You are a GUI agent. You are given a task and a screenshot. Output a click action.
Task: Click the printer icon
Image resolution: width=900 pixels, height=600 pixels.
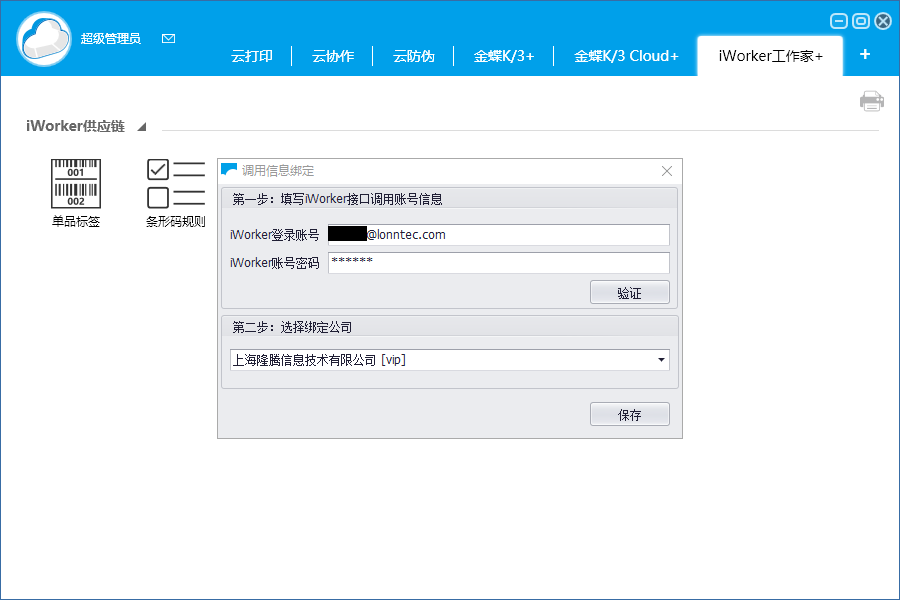871,101
